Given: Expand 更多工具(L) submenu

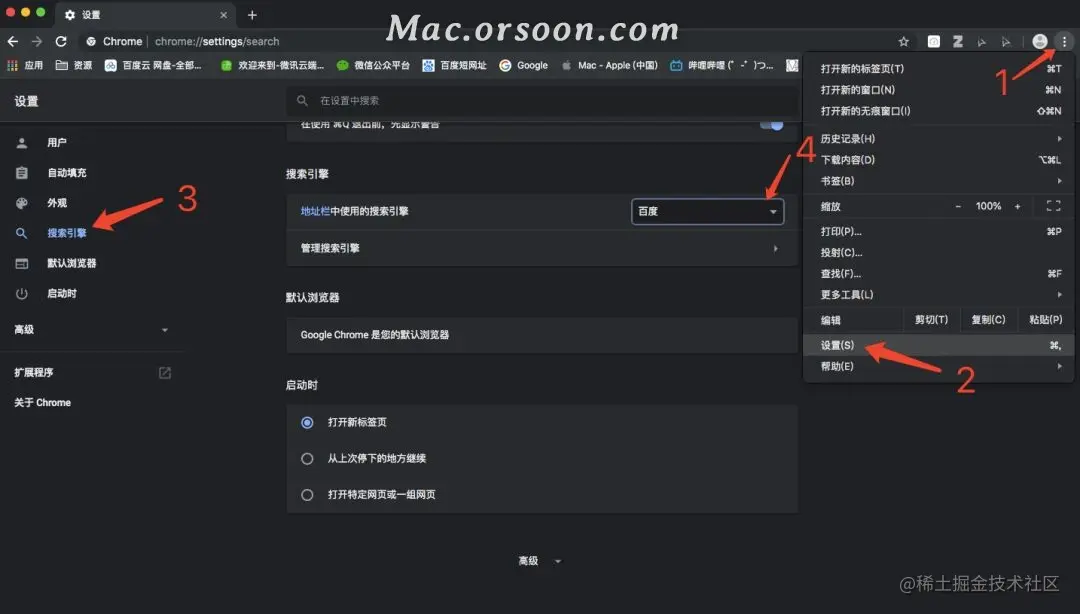Looking at the screenshot, I should click(938, 294).
